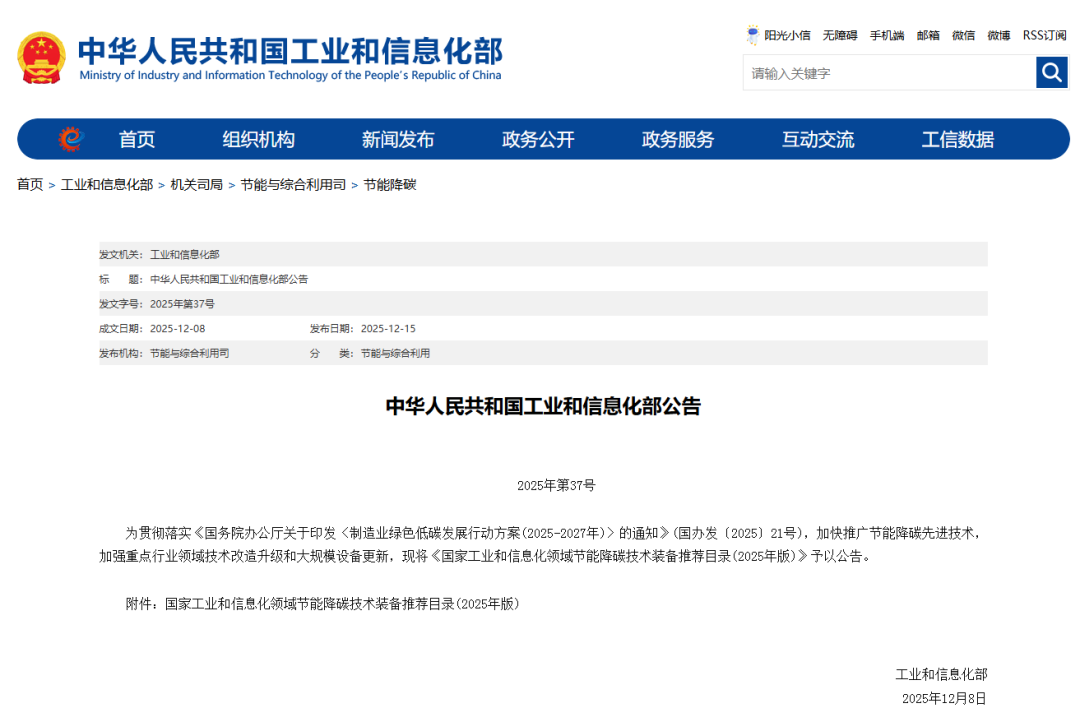
Task: Open the RSS订阅 subscription link
Action: 1044,35
